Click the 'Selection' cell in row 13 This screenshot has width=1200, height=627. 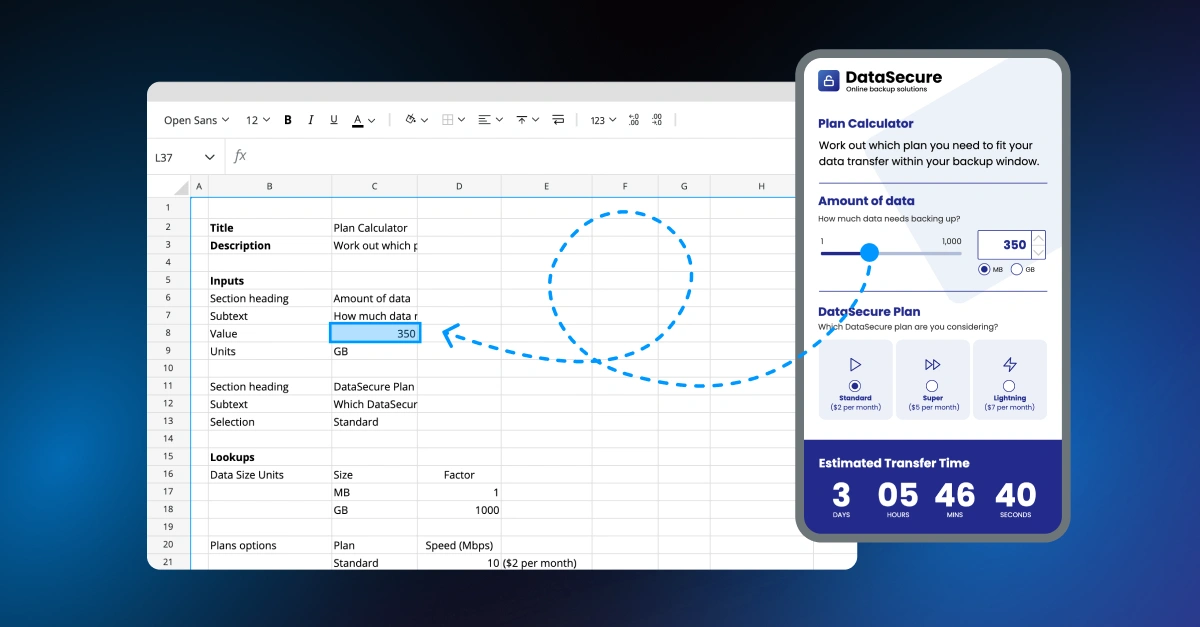(269, 422)
